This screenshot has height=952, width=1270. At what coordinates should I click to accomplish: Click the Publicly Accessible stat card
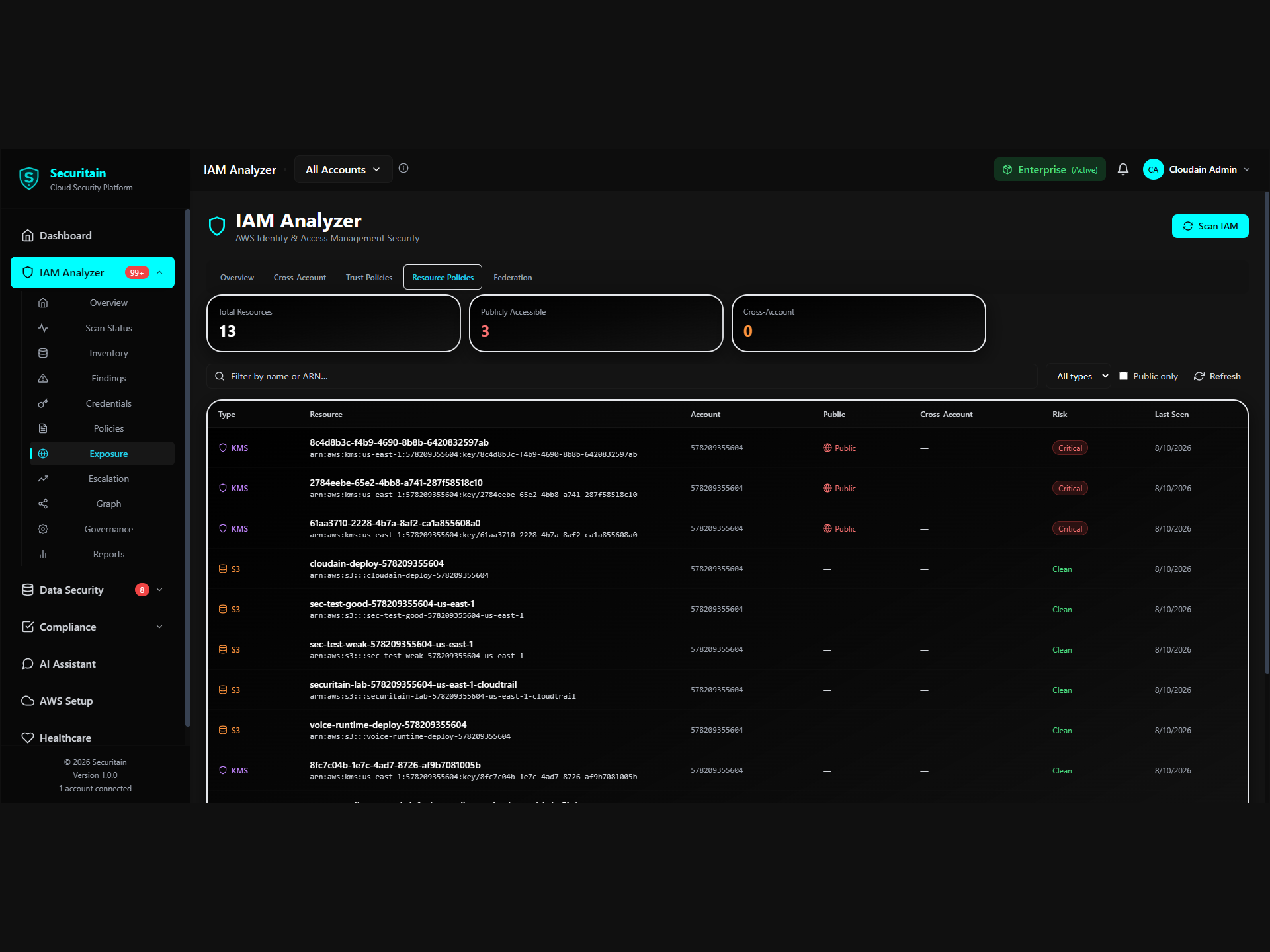coord(596,323)
